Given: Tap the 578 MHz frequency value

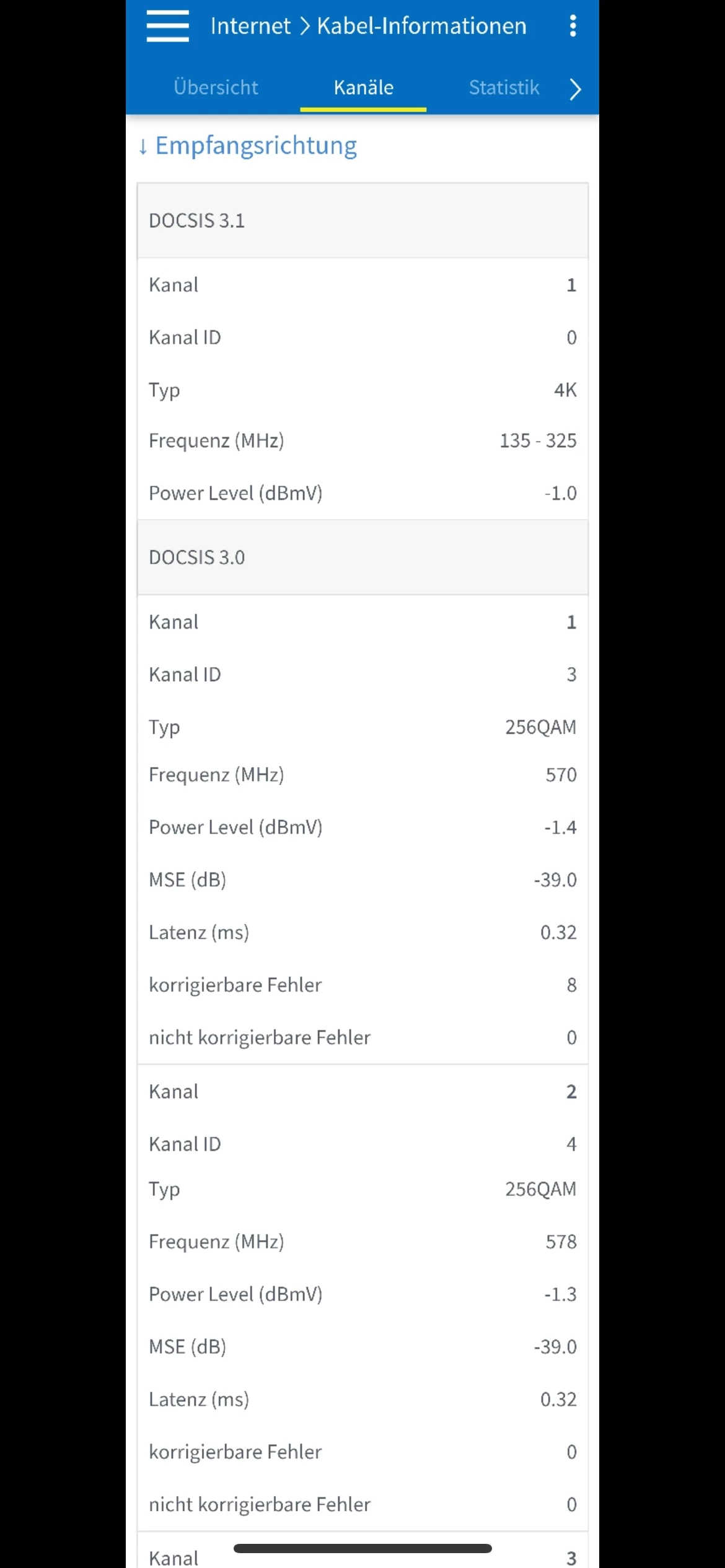Looking at the screenshot, I should 561,1242.
